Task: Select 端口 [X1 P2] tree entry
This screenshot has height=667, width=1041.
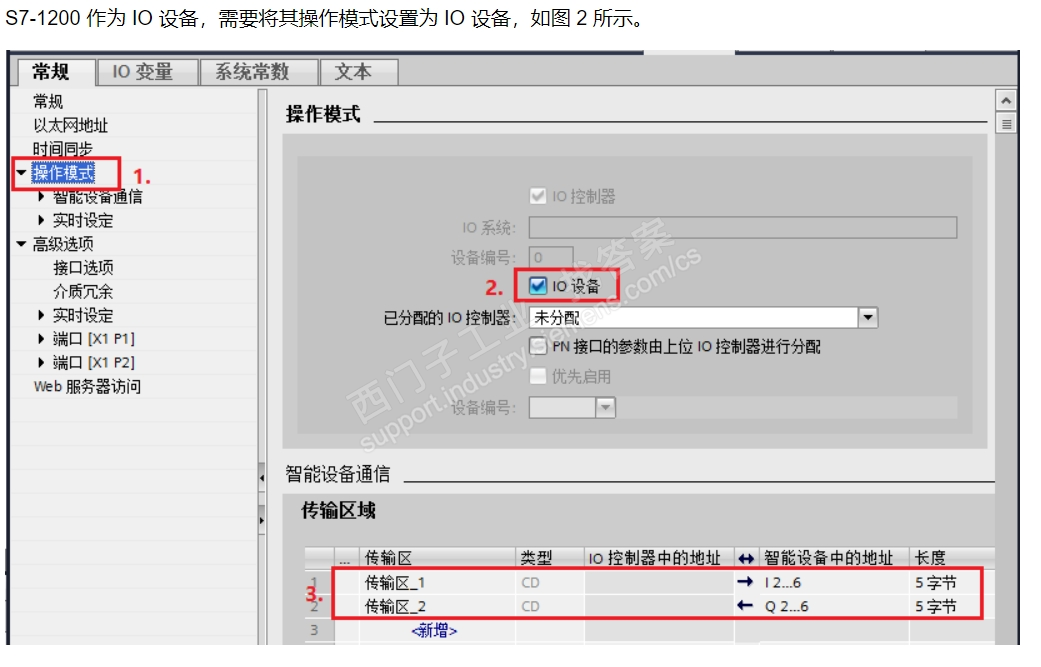Action: (94, 362)
